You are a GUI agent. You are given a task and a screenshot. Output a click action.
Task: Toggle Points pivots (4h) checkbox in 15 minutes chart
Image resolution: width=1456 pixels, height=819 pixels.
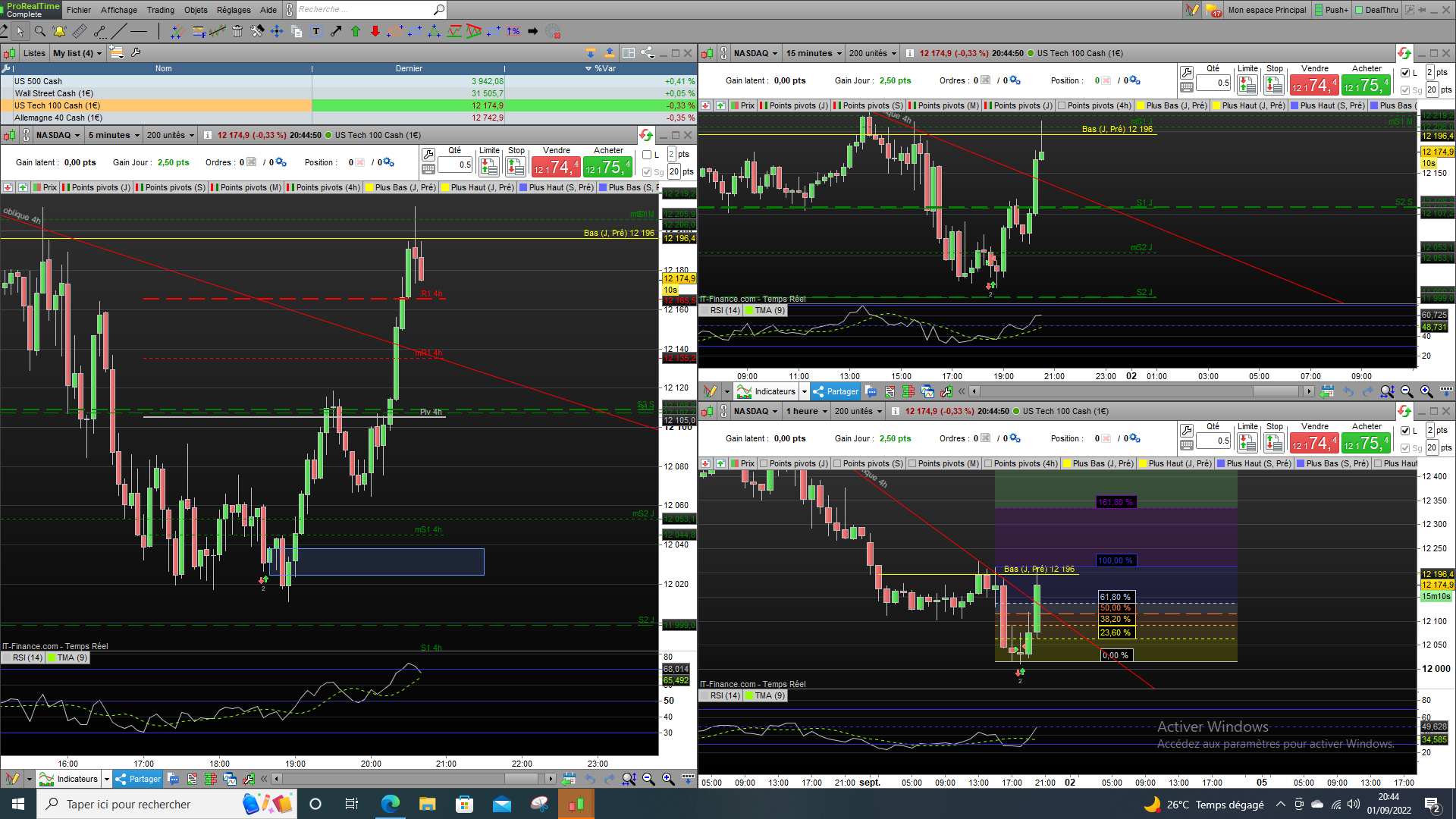(1062, 105)
